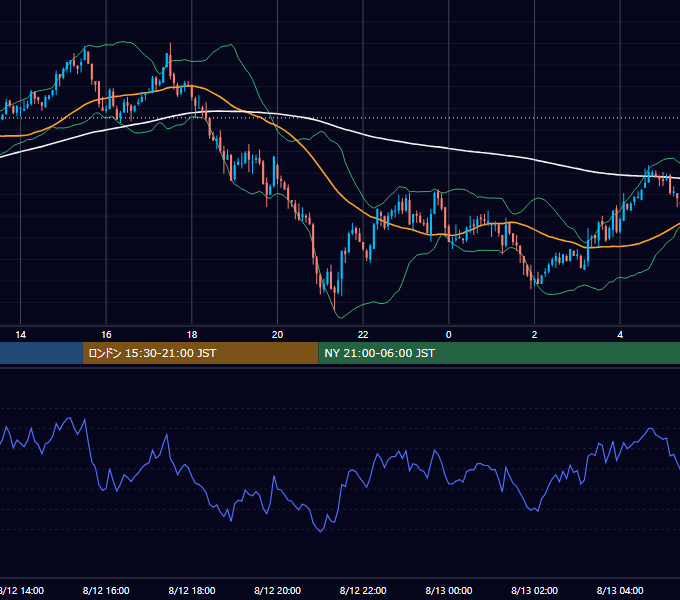
Task: Click the 8/12 20:00 date label
Action: 278,590
